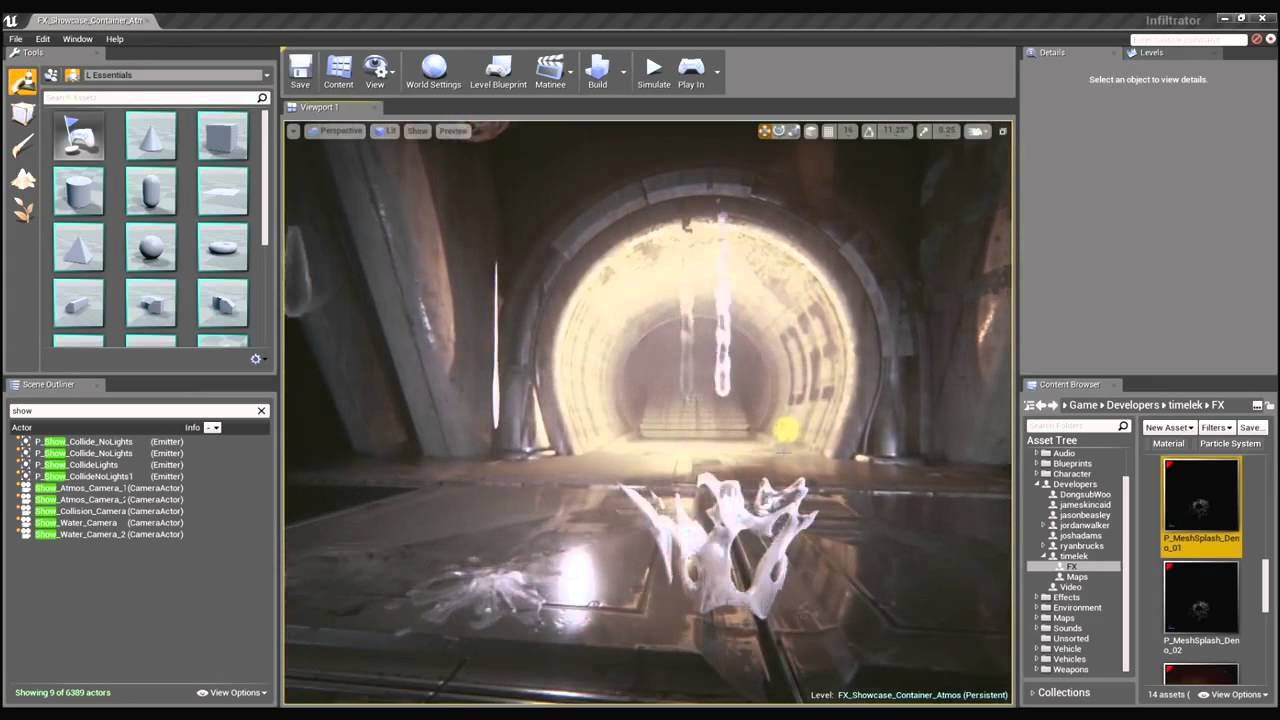Viewport: 1280px width, 720px height.
Task: Toggle the content browser lock icon
Action: pos(1270,405)
